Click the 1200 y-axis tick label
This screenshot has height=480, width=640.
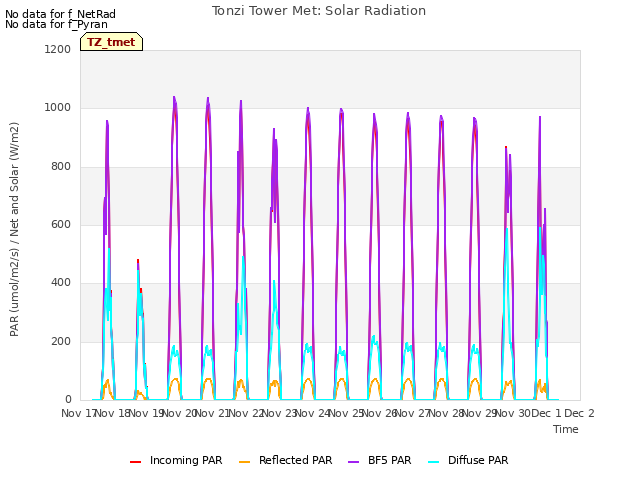(x=58, y=49)
